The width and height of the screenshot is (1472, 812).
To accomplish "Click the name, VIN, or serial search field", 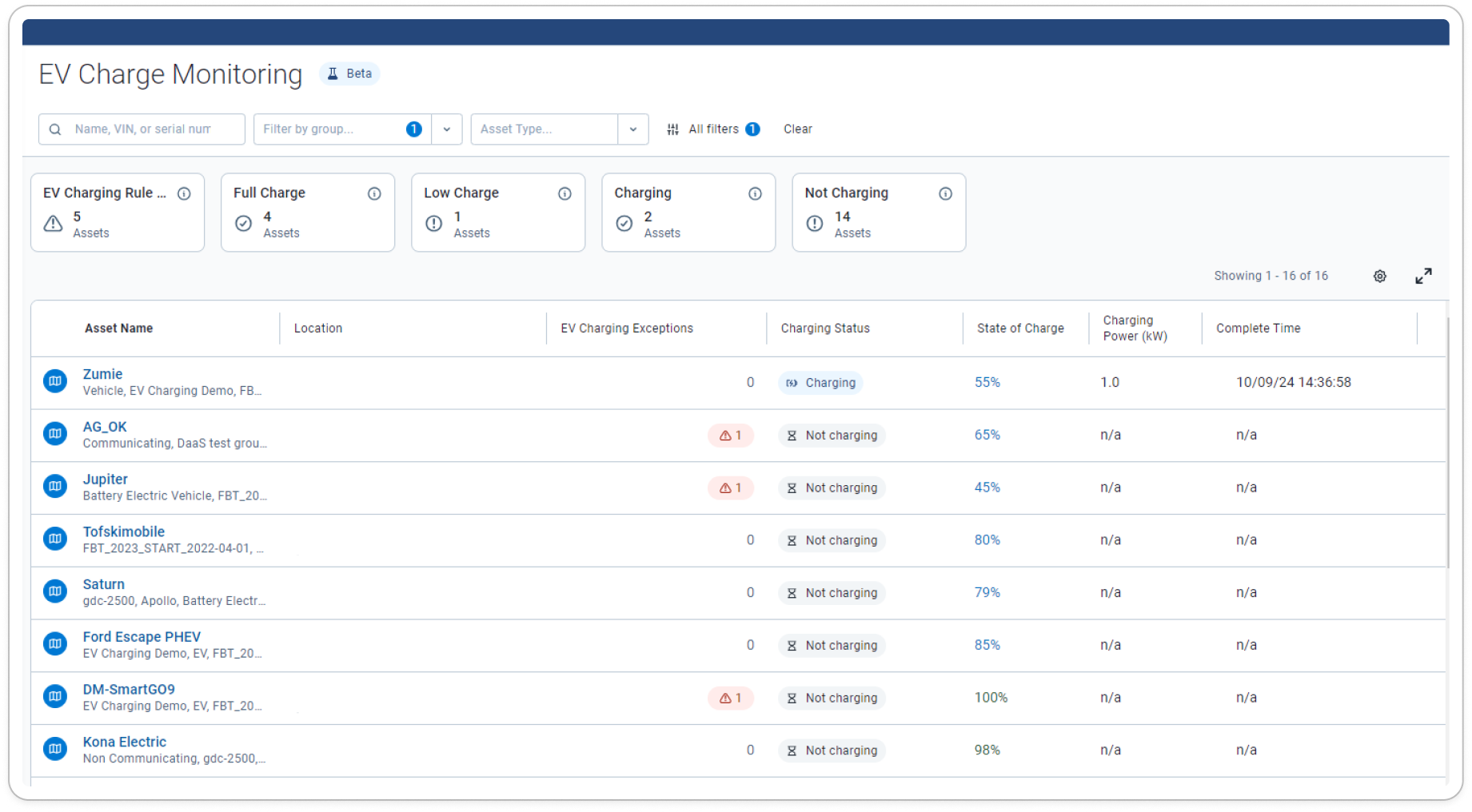I will click(x=142, y=129).
